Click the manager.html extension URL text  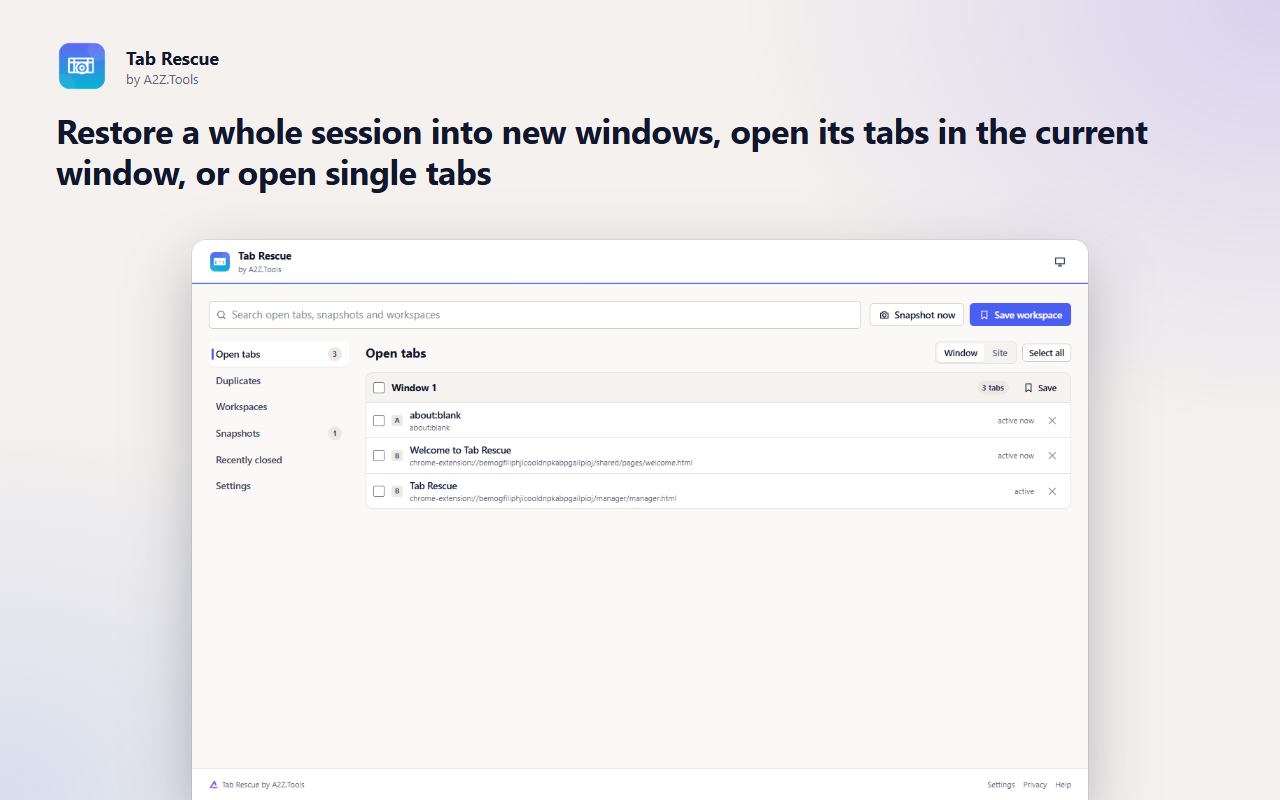(543, 498)
